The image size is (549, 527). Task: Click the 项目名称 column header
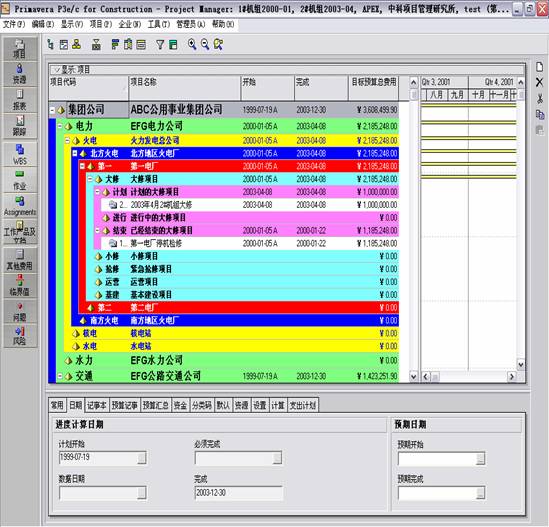[185, 88]
